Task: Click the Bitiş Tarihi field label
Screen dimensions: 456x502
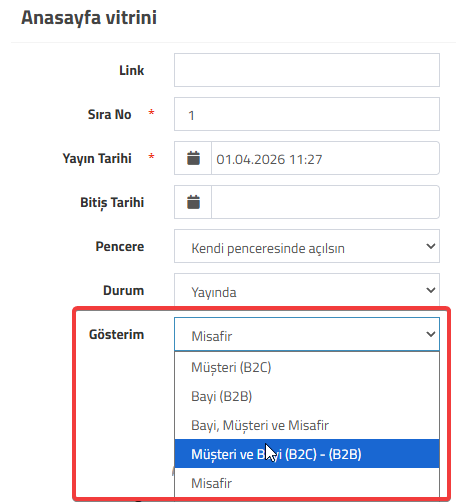Action: click(x=112, y=202)
